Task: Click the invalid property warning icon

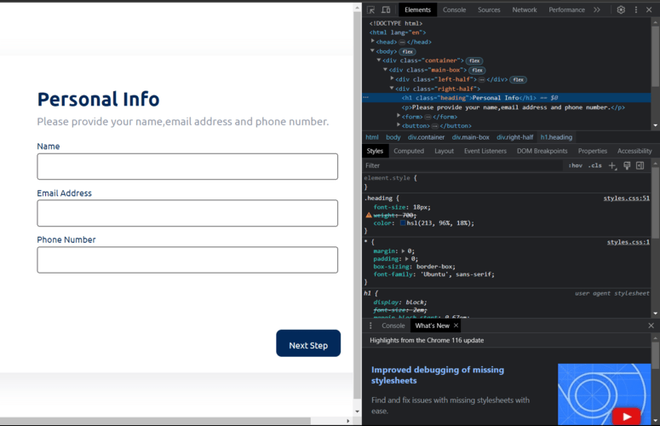Action: 369,215
